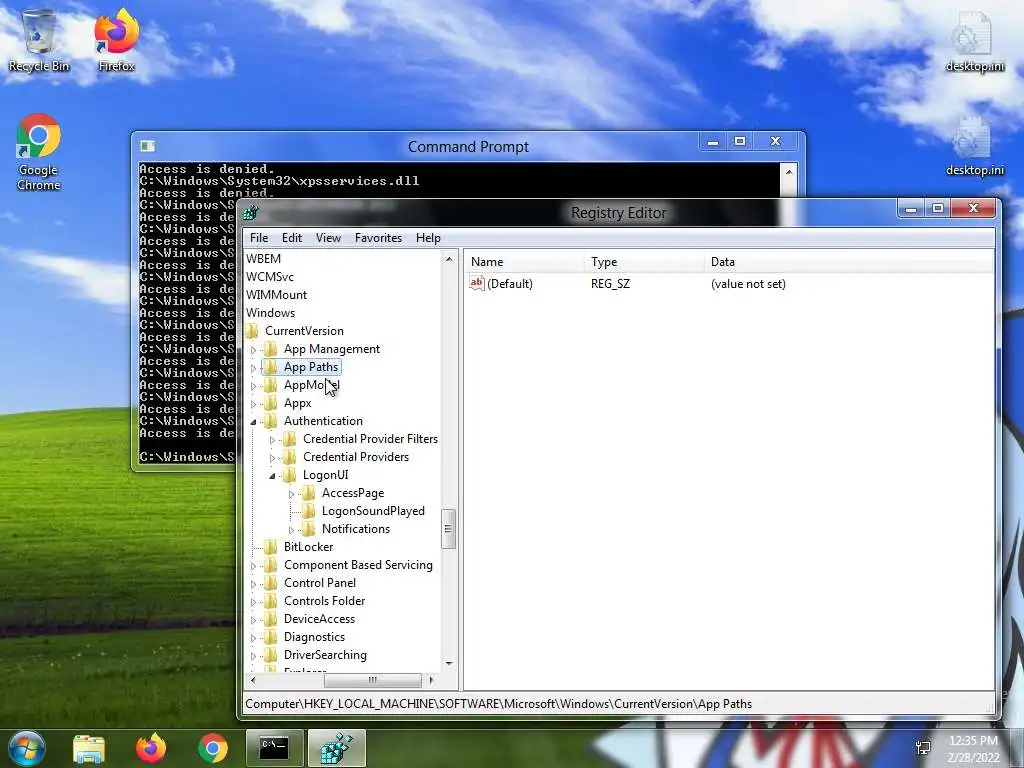Click the BitLocker folder icon
1024x768 pixels.
[270, 547]
